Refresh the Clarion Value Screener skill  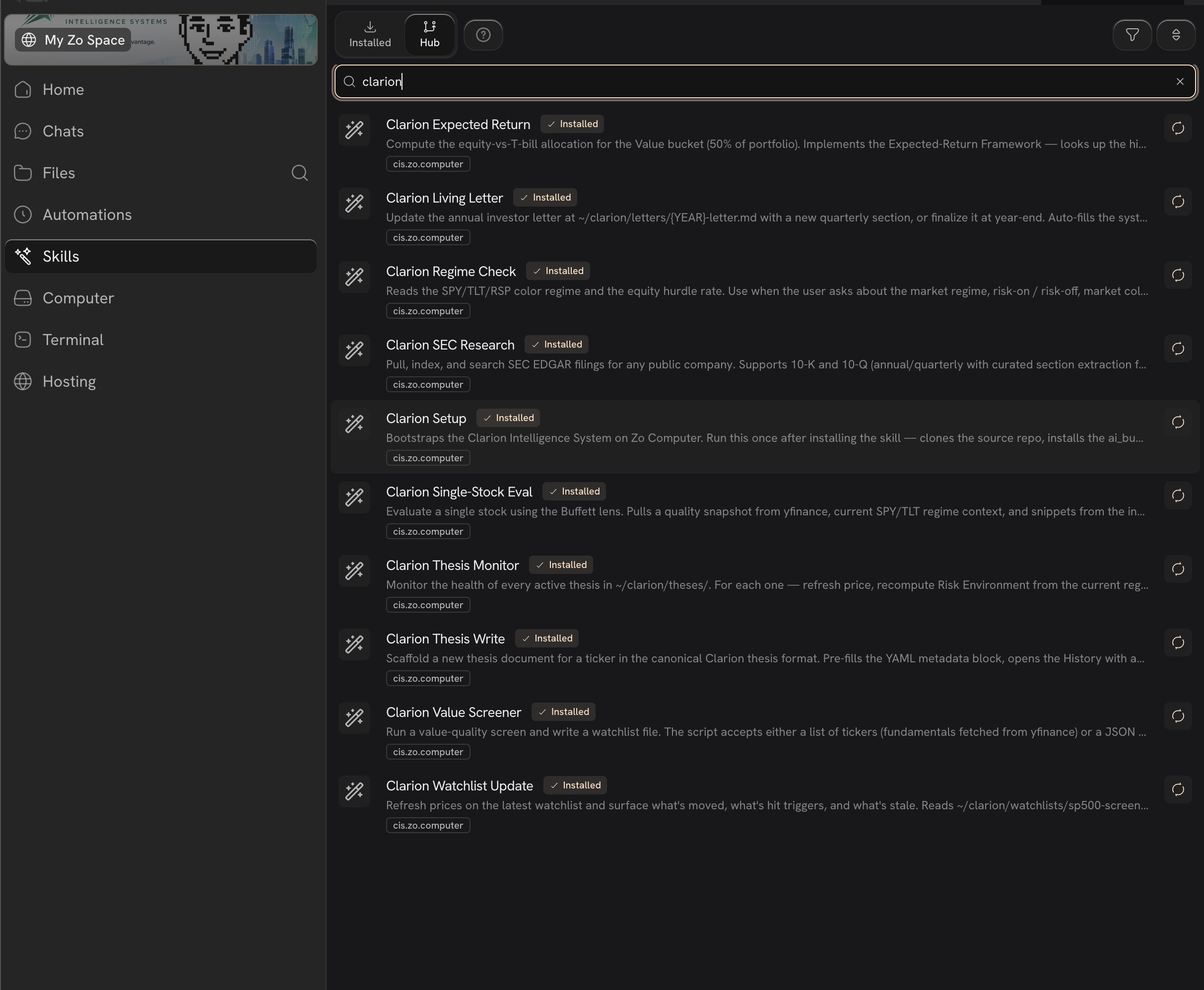[1178, 716]
